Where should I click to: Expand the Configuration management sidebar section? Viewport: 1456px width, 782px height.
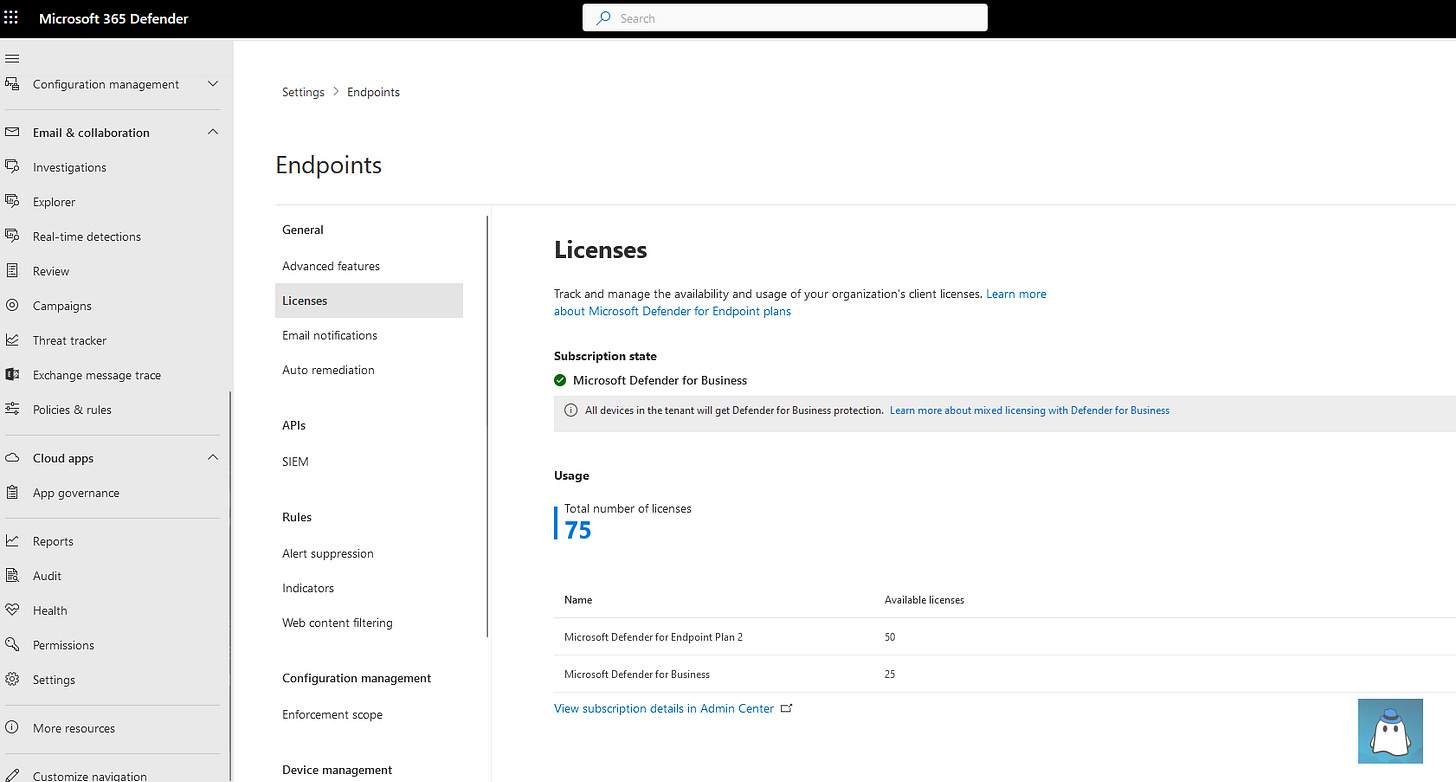point(213,84)
